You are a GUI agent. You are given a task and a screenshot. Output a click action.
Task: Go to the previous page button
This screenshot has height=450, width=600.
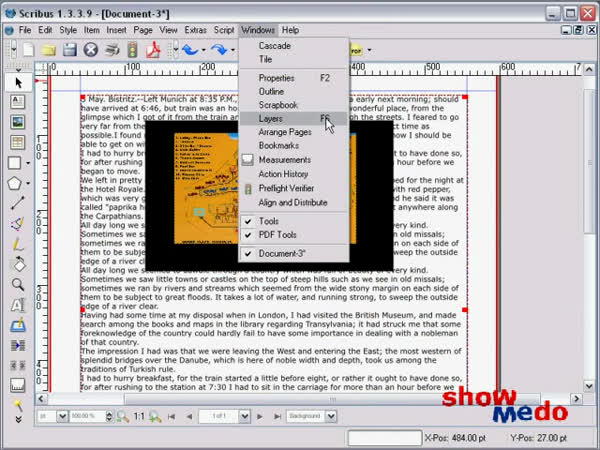coord(189,416)
